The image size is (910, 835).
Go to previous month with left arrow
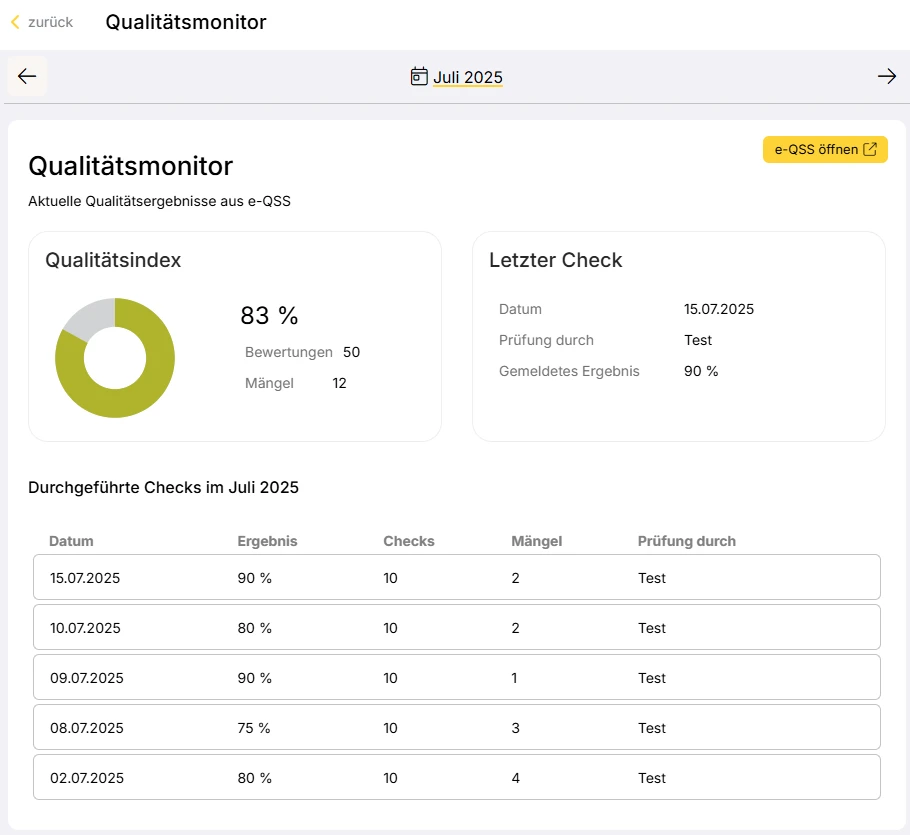[27, 77]
